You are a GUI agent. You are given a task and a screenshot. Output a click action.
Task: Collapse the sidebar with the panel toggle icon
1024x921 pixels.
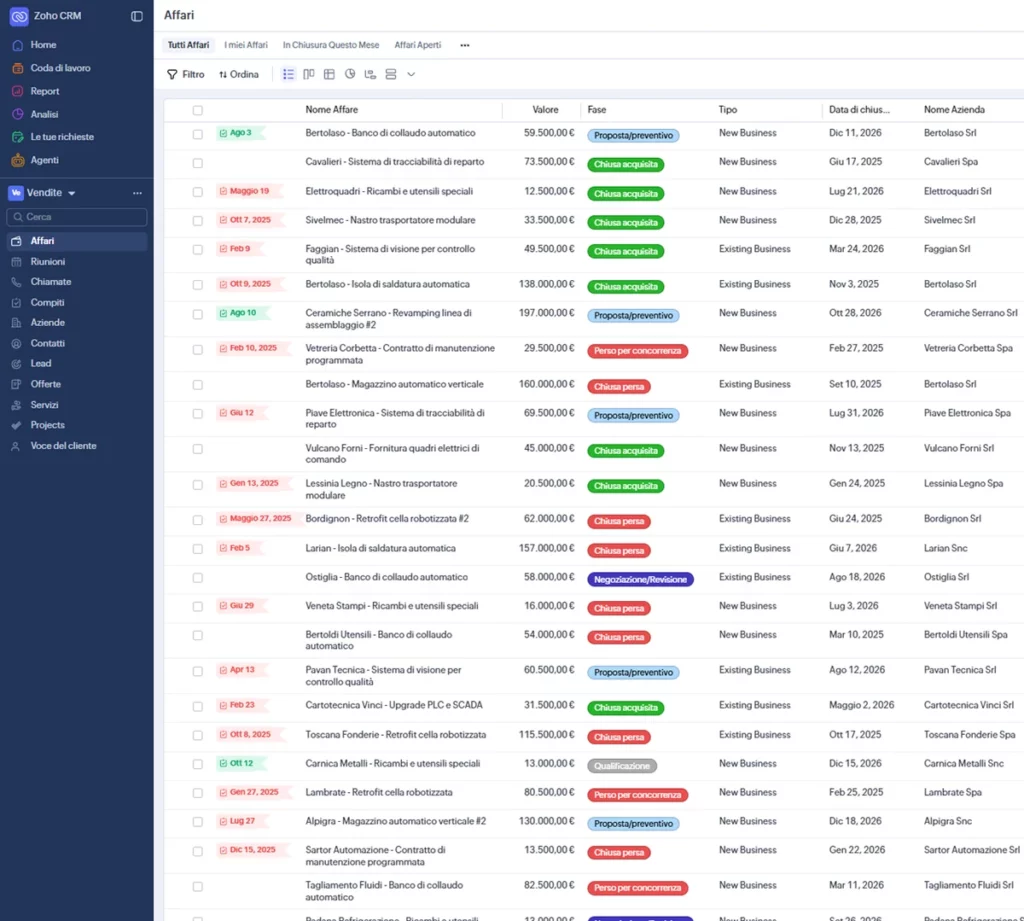click(136, 16)
